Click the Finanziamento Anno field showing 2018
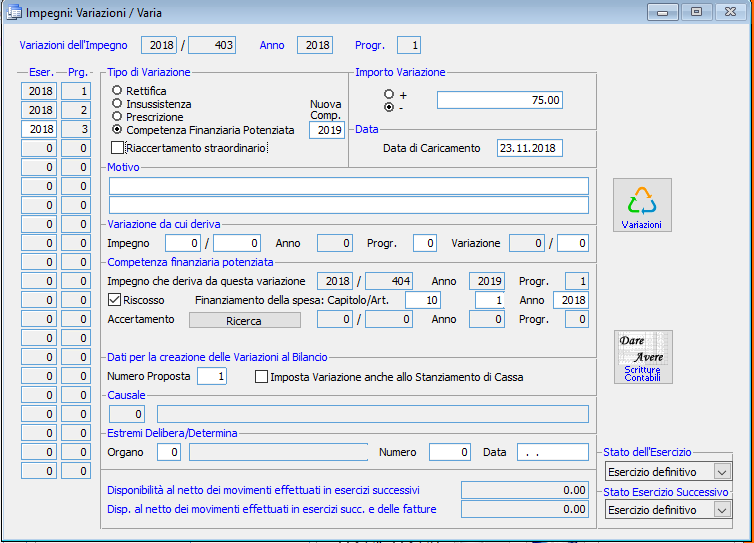754x543 pixels. pyautogui.click(x=571, y=300)
